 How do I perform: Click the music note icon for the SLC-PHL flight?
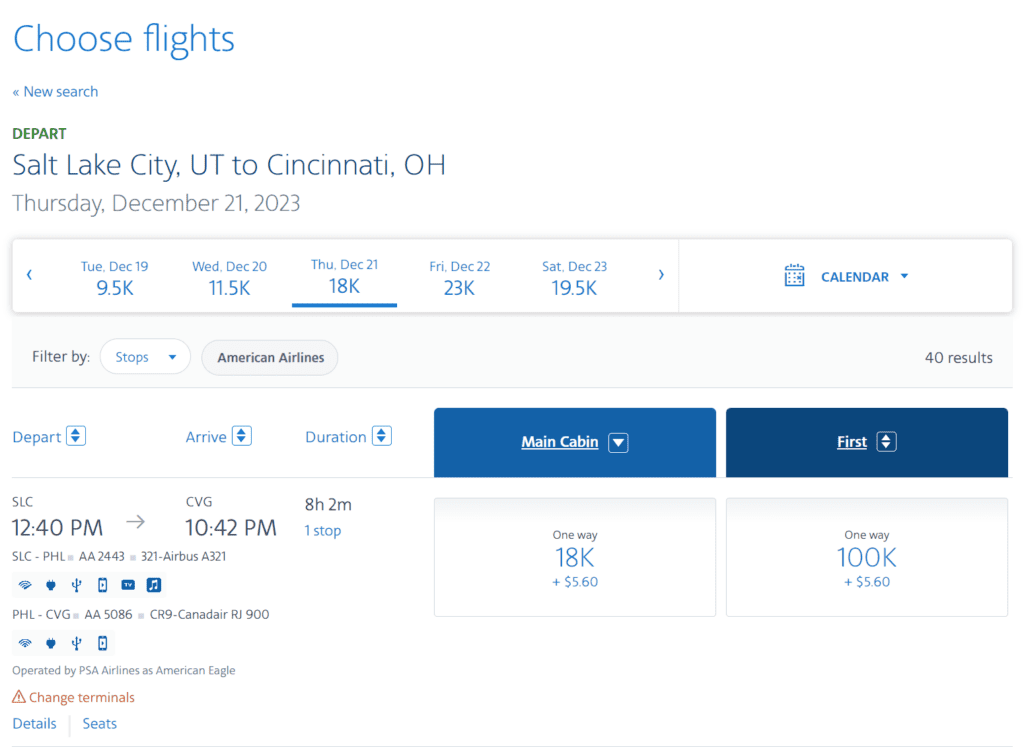click(154, 585)
